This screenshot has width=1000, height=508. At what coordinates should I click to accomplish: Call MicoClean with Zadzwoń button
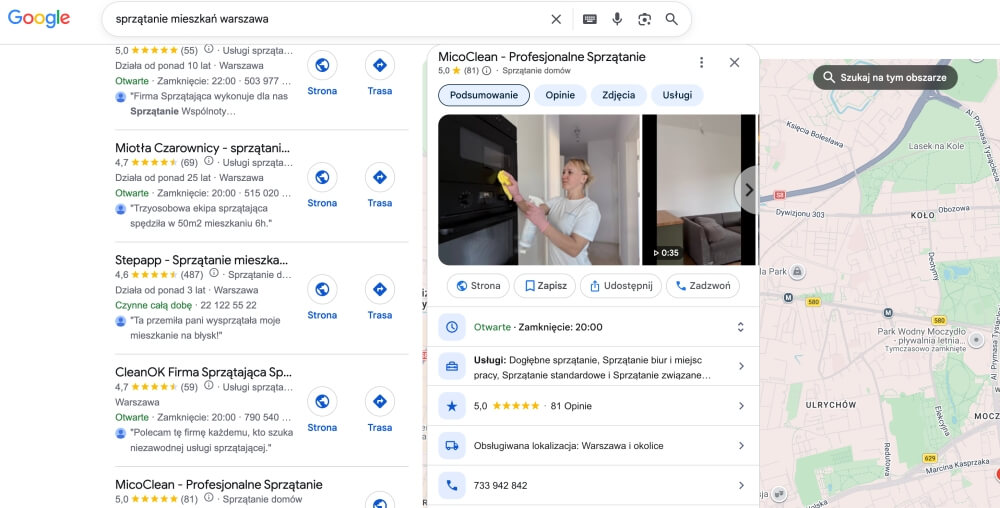[703, 286]
